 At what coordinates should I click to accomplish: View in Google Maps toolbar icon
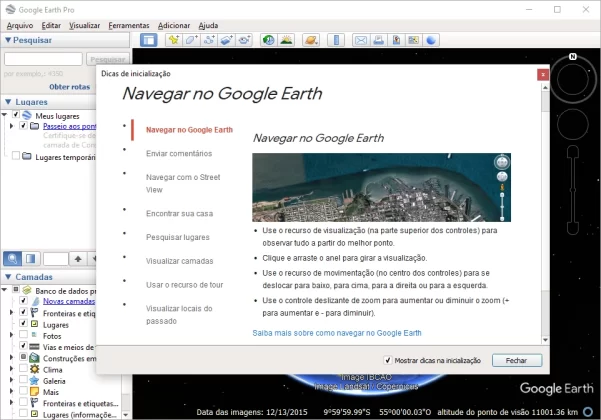(414, 40)
